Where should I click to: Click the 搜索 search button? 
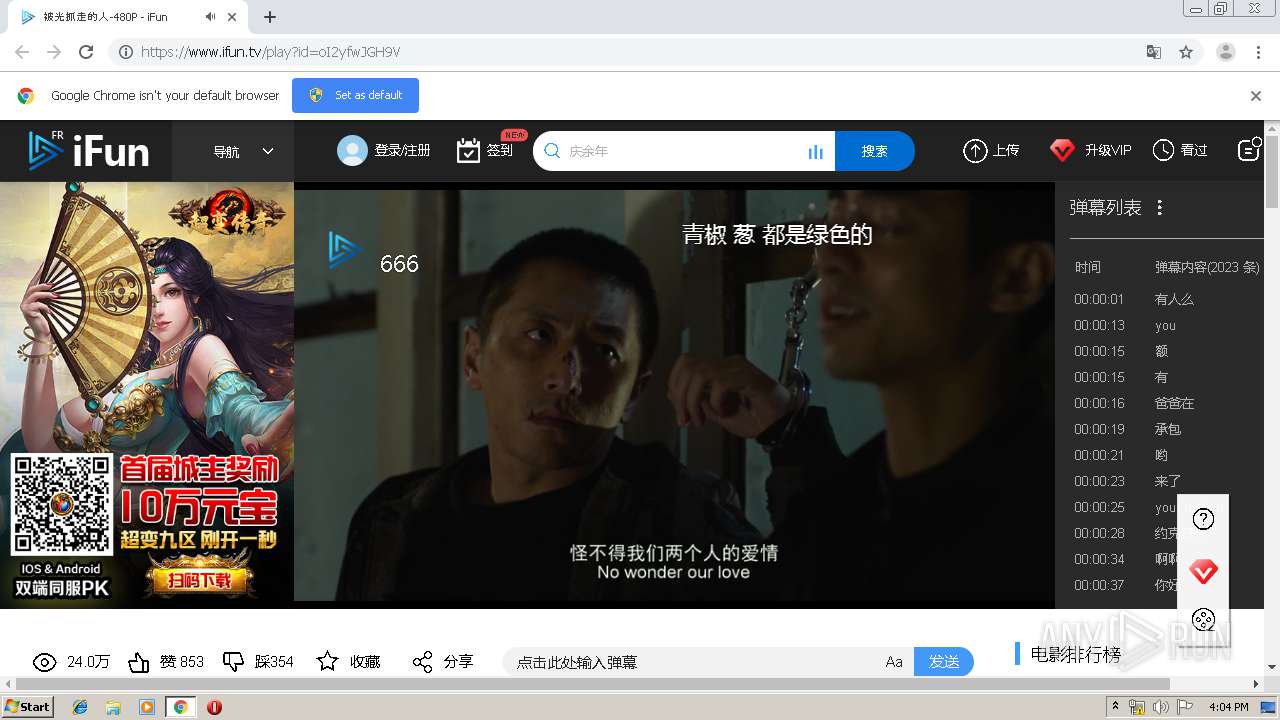click(874, 151)
